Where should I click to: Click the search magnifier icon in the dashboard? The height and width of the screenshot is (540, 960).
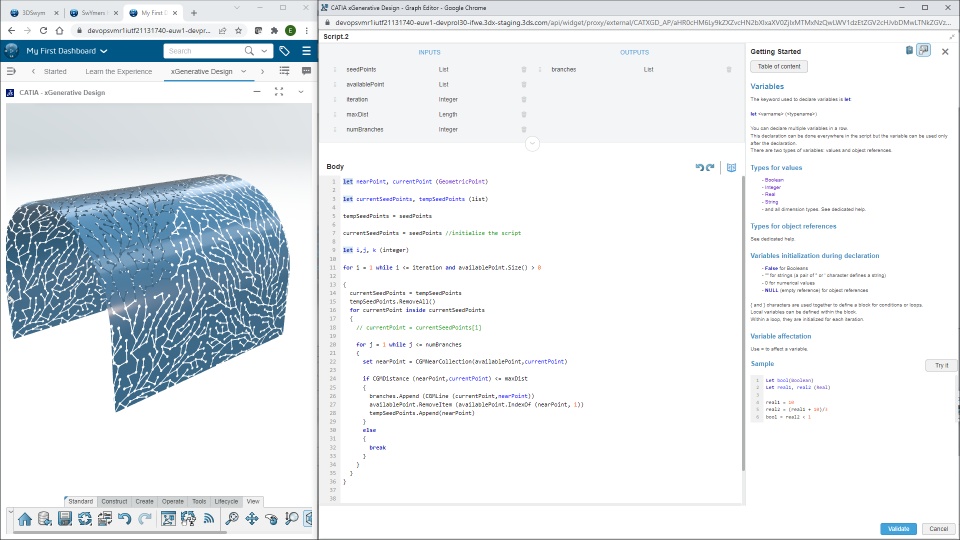(249, 51)
